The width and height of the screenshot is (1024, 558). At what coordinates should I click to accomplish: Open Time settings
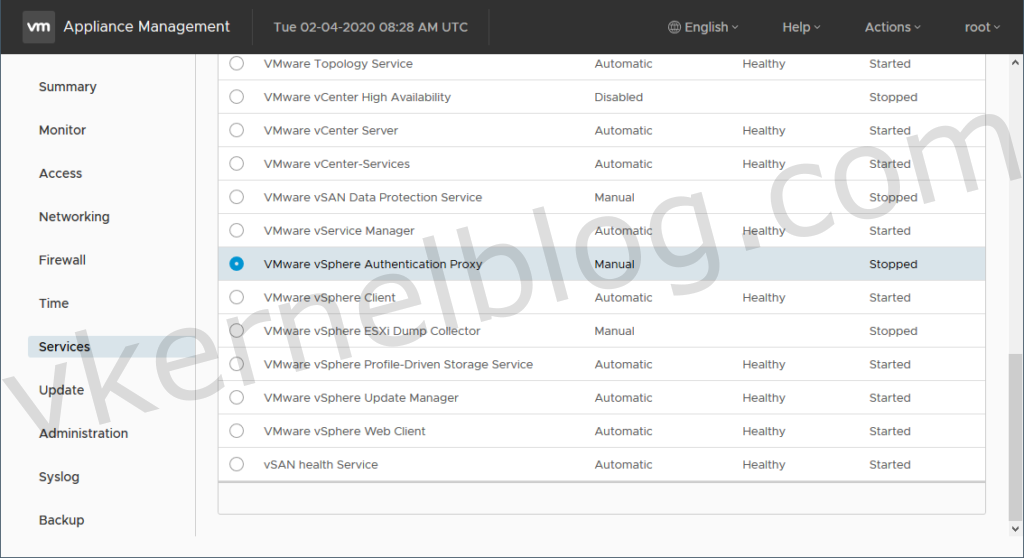click(x=54, y=303)
